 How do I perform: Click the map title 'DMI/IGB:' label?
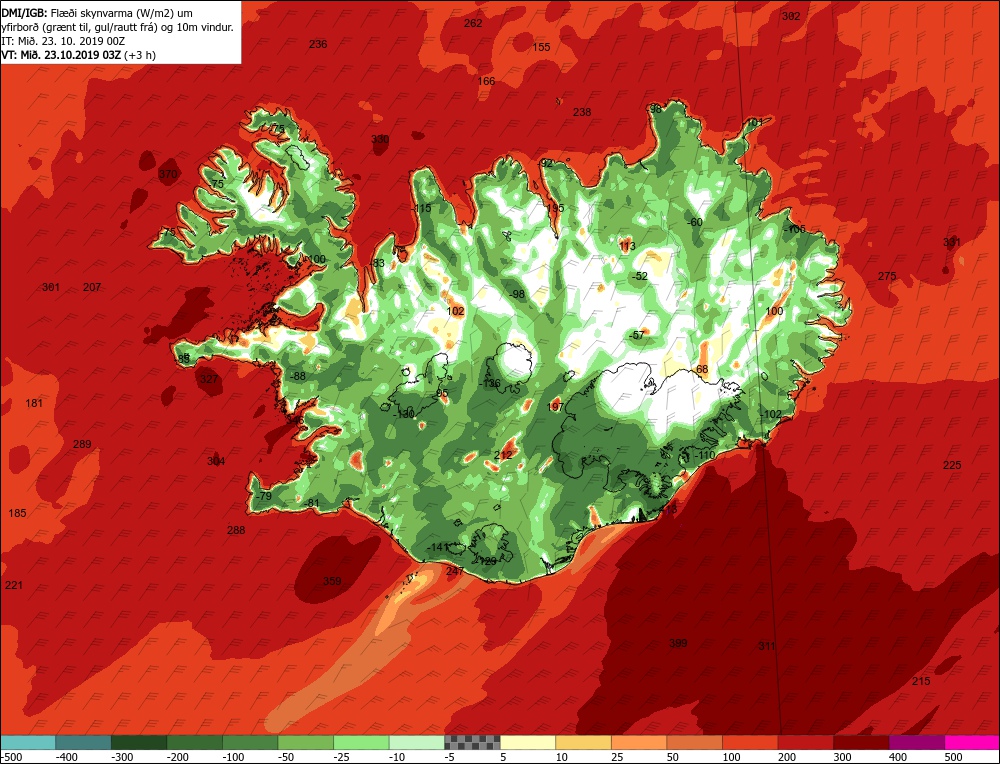[25, 11]
